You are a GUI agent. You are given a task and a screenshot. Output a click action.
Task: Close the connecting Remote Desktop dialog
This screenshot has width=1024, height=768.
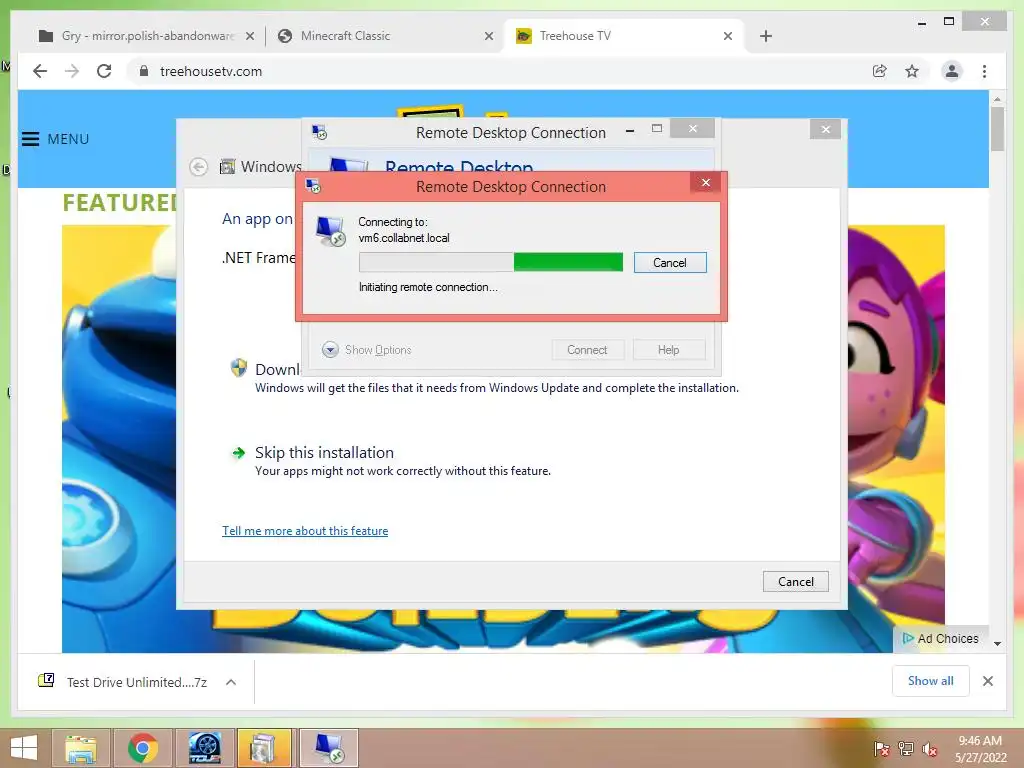pyautogui.click(x=705, y=182)
